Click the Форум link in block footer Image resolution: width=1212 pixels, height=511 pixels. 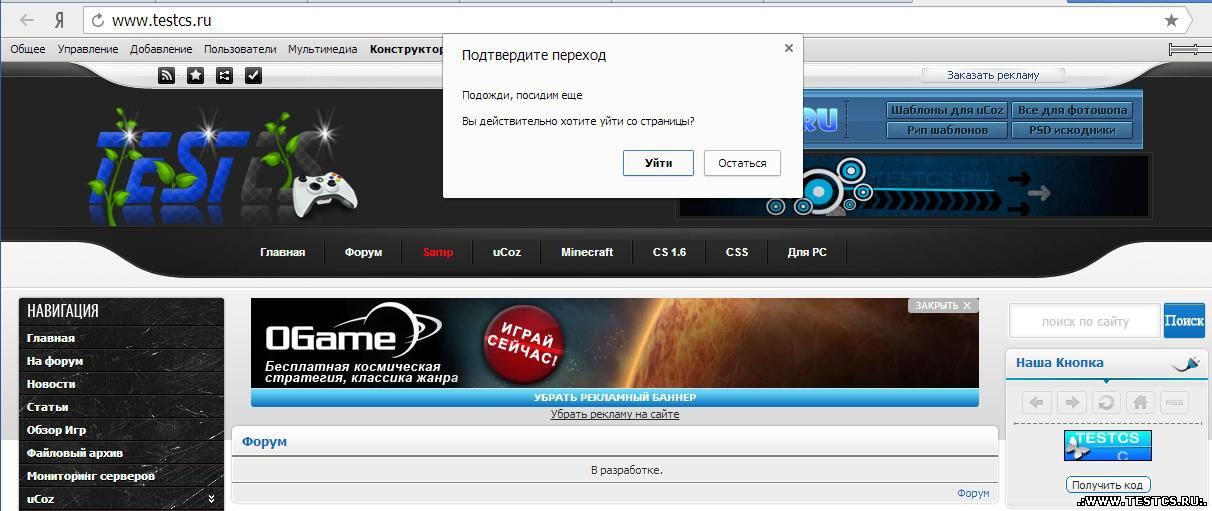[973, 493]
